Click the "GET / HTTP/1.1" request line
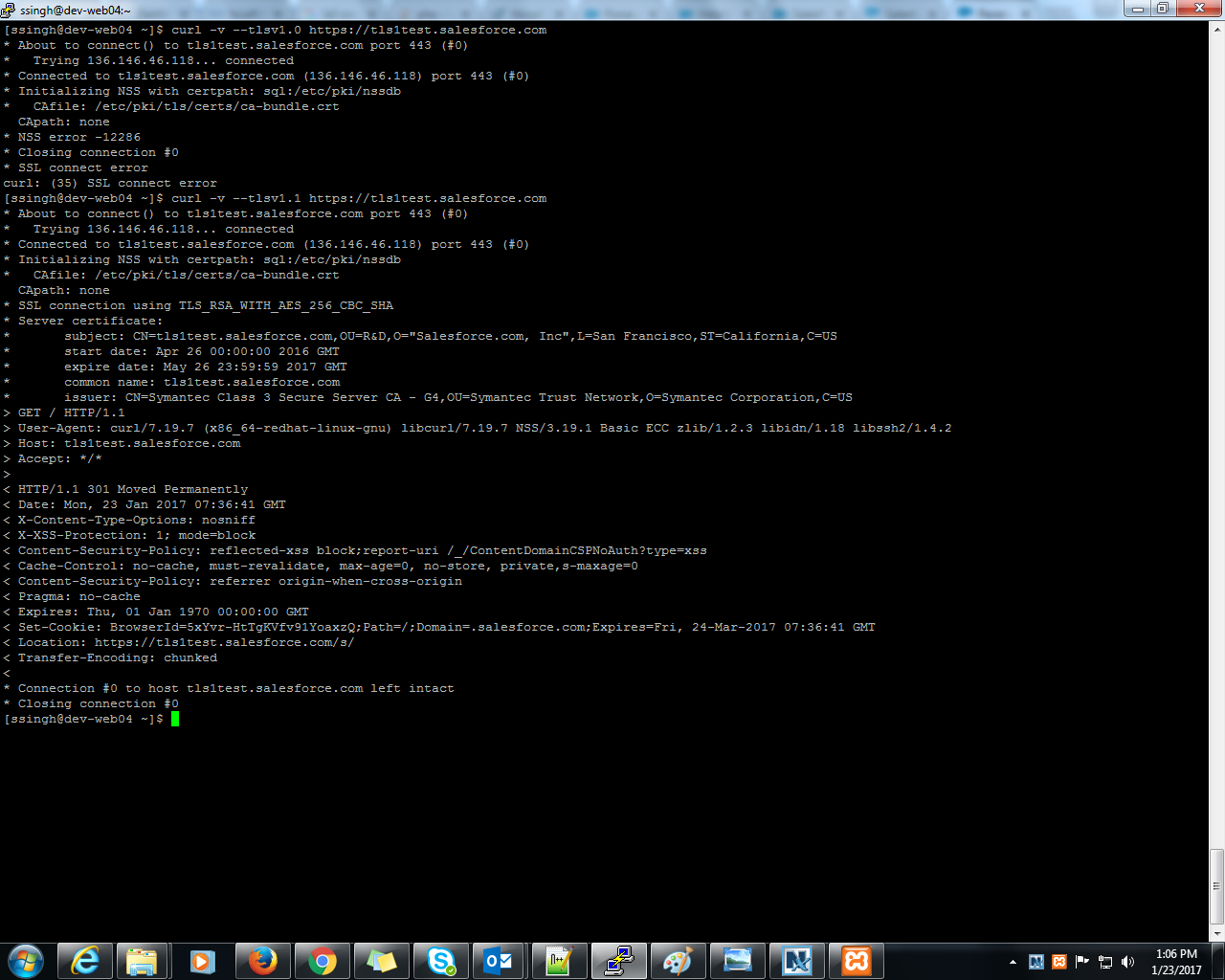The height and width of the screenshot is (980, 1225). coord(64,412)
